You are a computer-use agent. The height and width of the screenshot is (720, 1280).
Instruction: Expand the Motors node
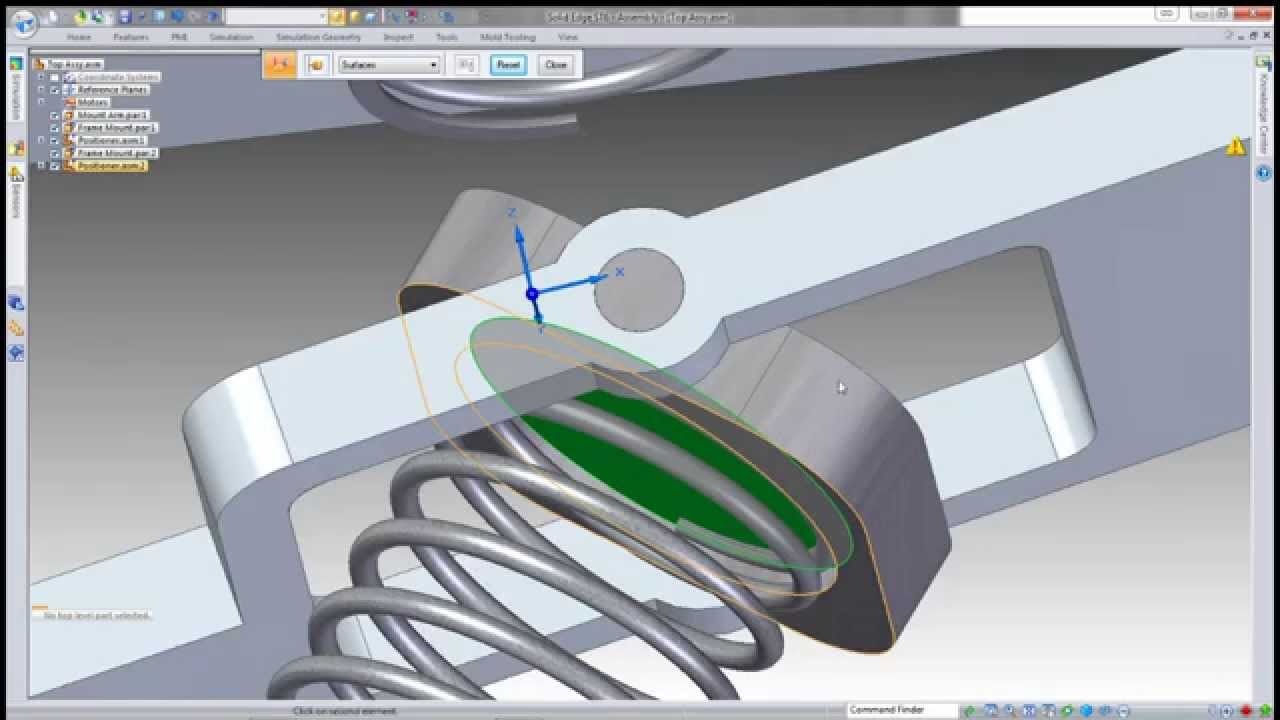41,102
